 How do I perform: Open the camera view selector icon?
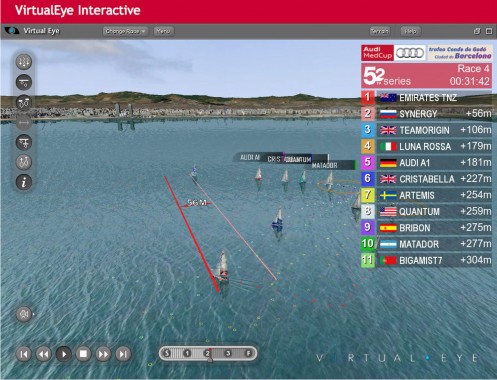[24, 314]
